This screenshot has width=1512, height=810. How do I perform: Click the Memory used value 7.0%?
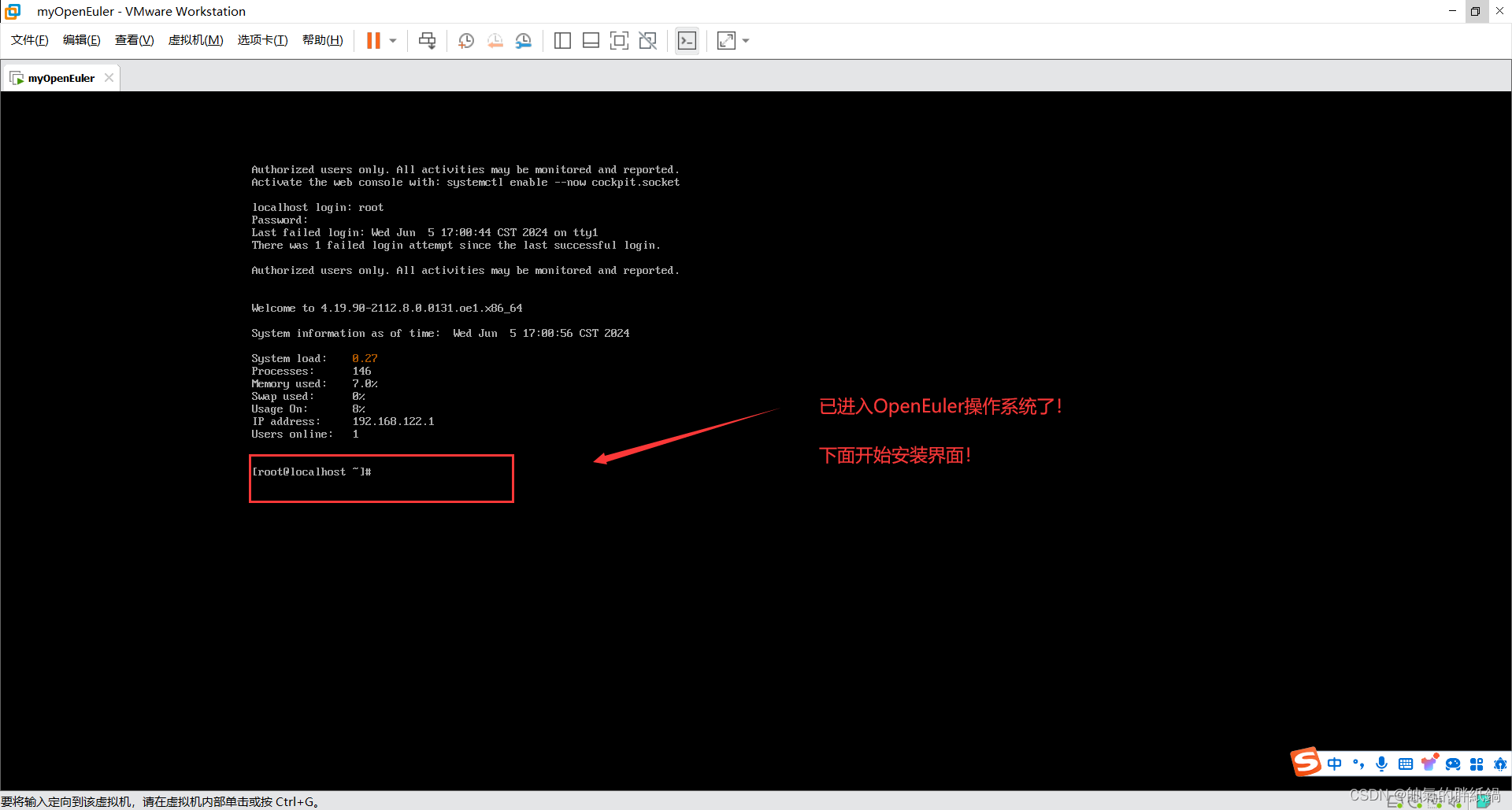coord(365,383)
